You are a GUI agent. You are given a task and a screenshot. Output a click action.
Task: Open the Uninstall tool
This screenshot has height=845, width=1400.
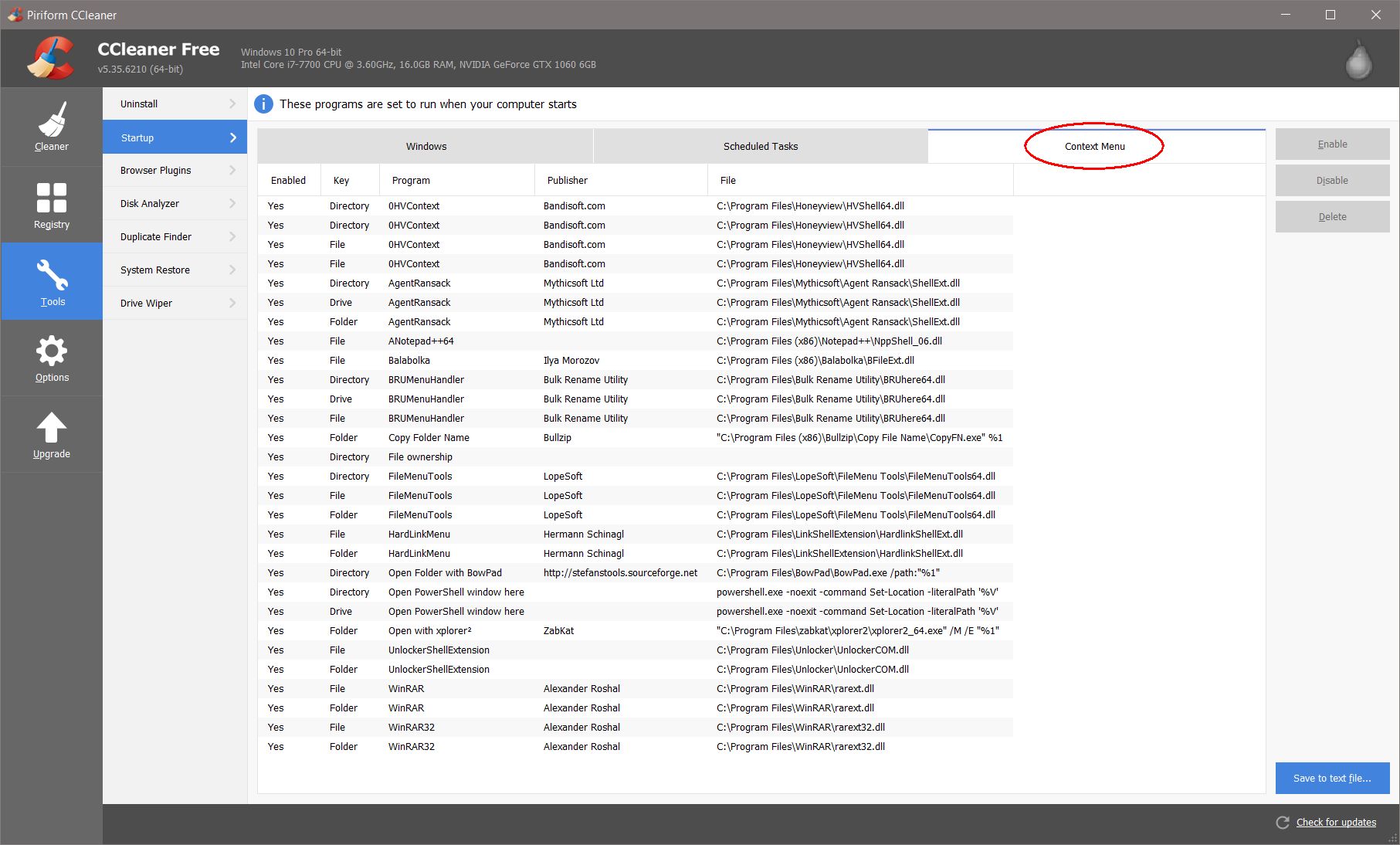pos(175,104)
